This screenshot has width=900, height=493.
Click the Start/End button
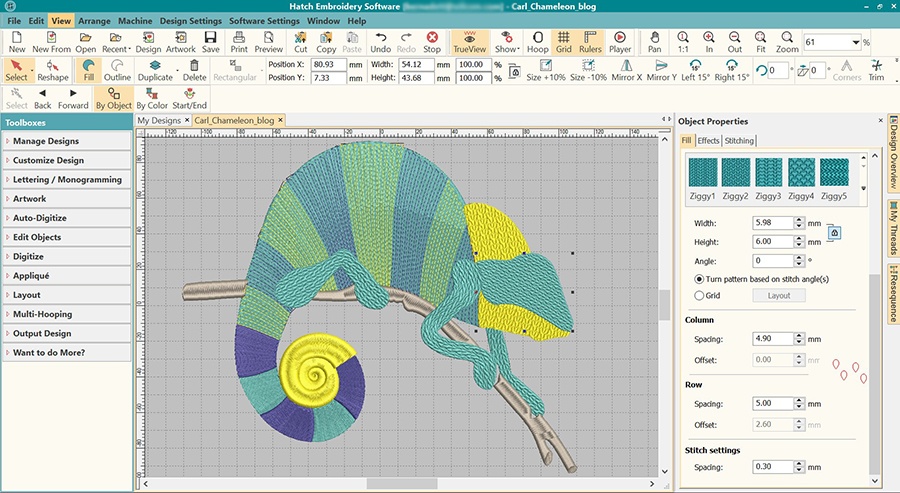(190, 98)
